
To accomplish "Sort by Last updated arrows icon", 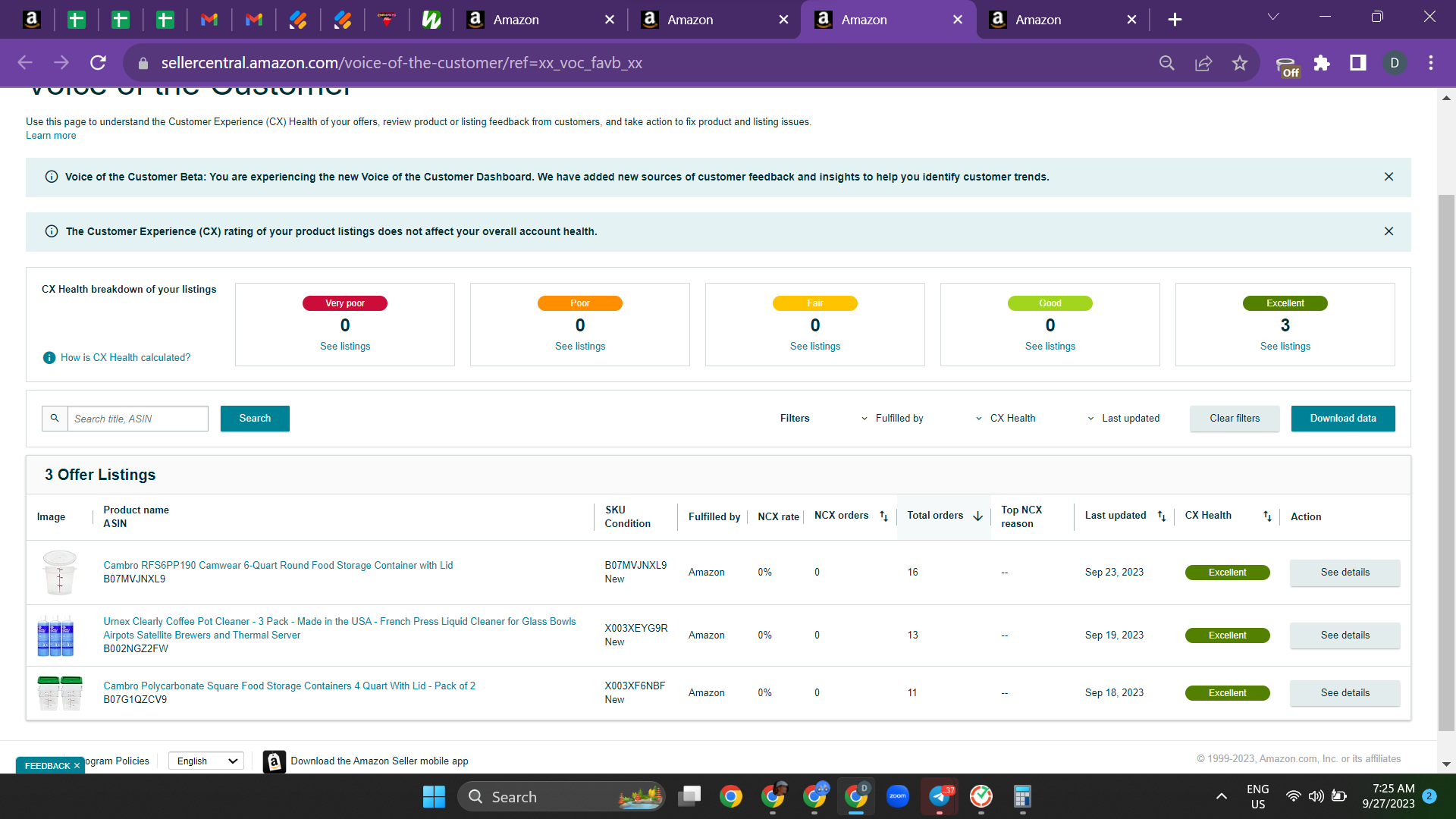I will [x=1162, y=516].
